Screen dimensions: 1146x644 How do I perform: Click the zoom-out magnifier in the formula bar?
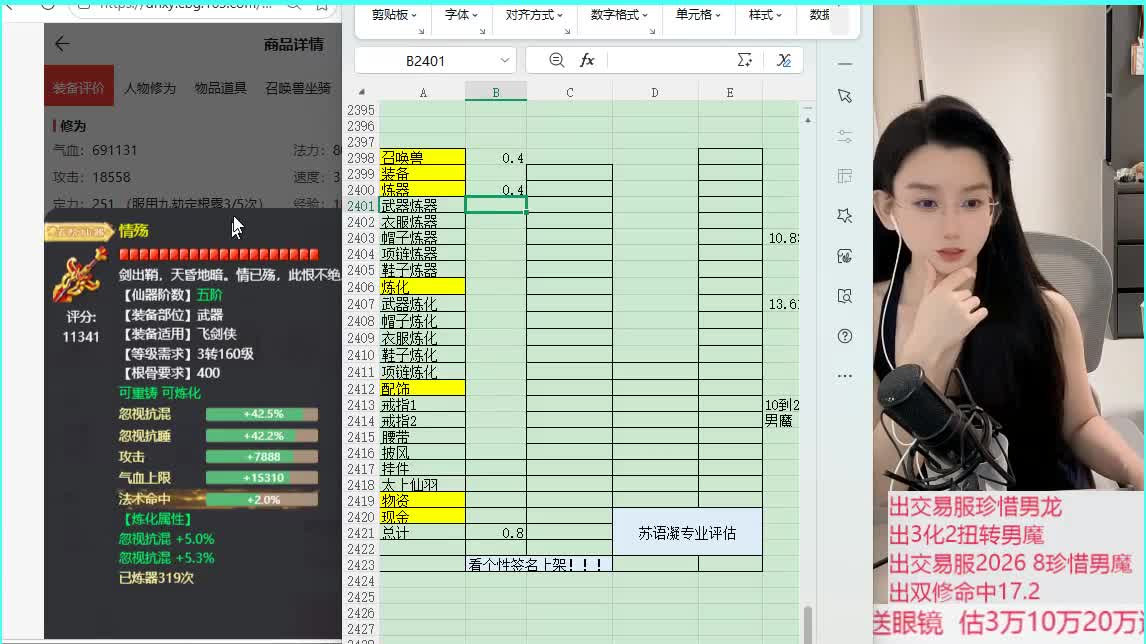pos(556,60)
